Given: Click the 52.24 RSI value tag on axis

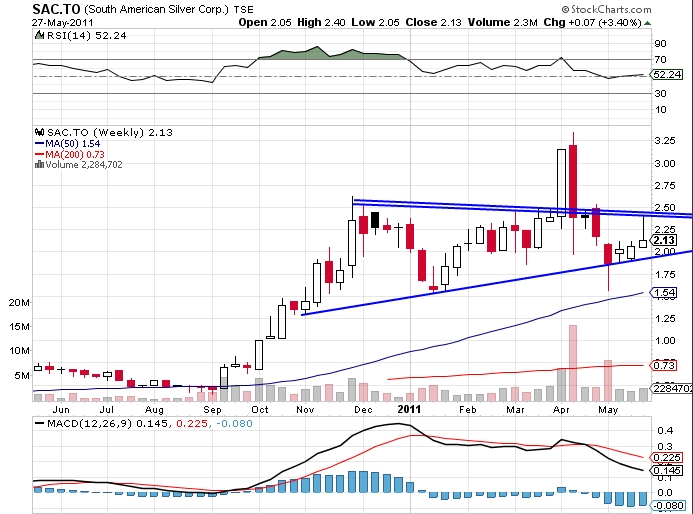Looking at the screenshot, I should point(667,75).
